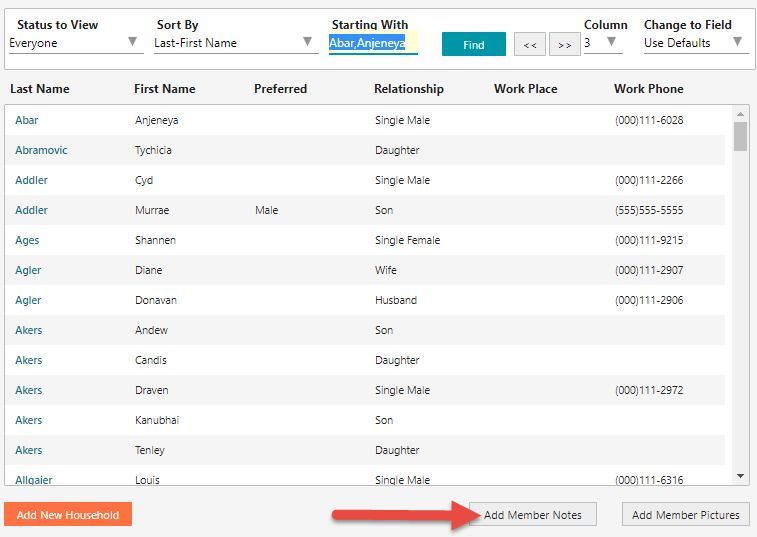This screenshot has width=757, height=537.
Task: Click the scroll down arrow of list
Action: coord(740,476)
